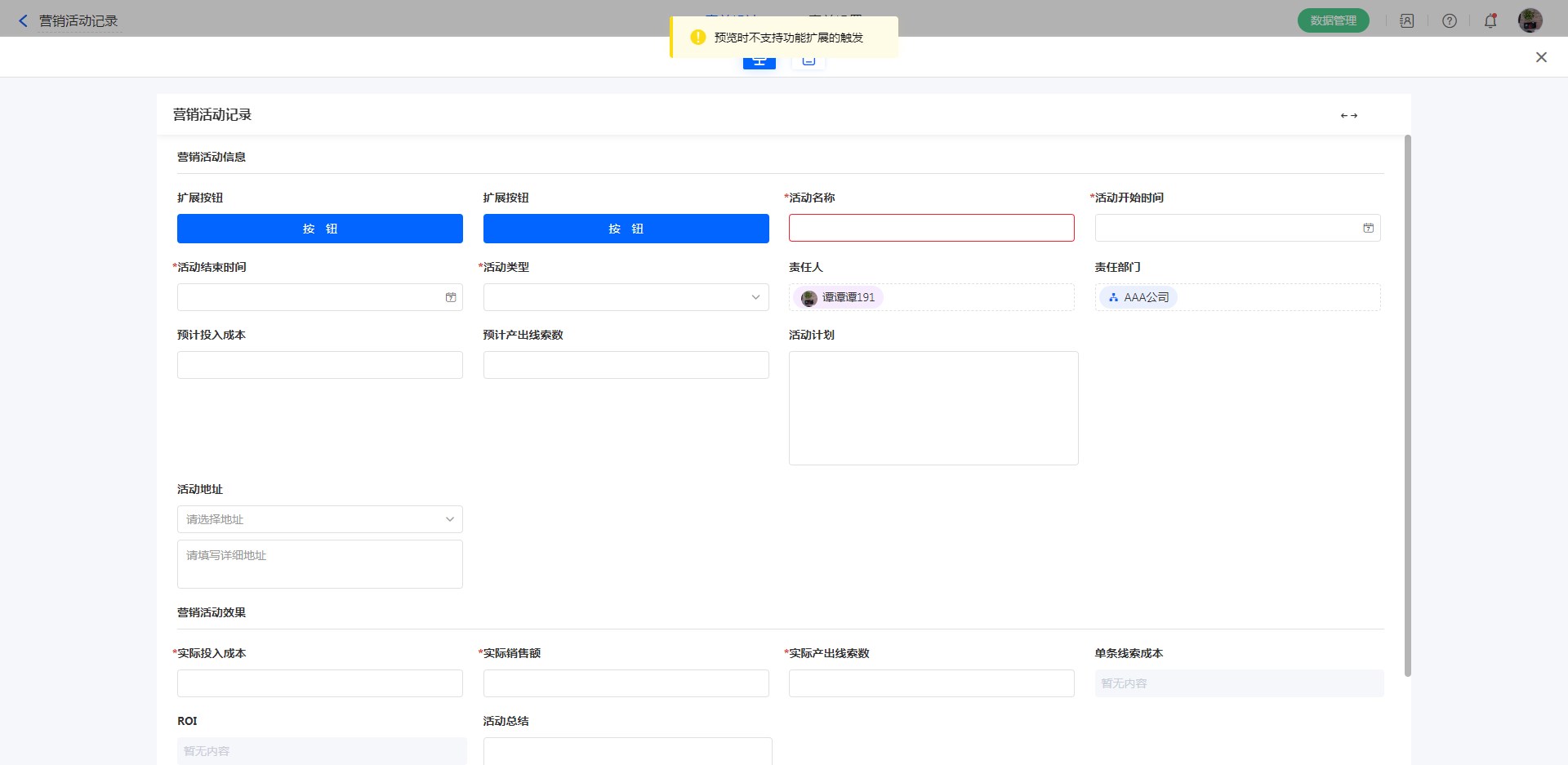Click the 责任人 tag 谭谭谭191
This screenshot has width=1568, height=765.
(839, 298)
